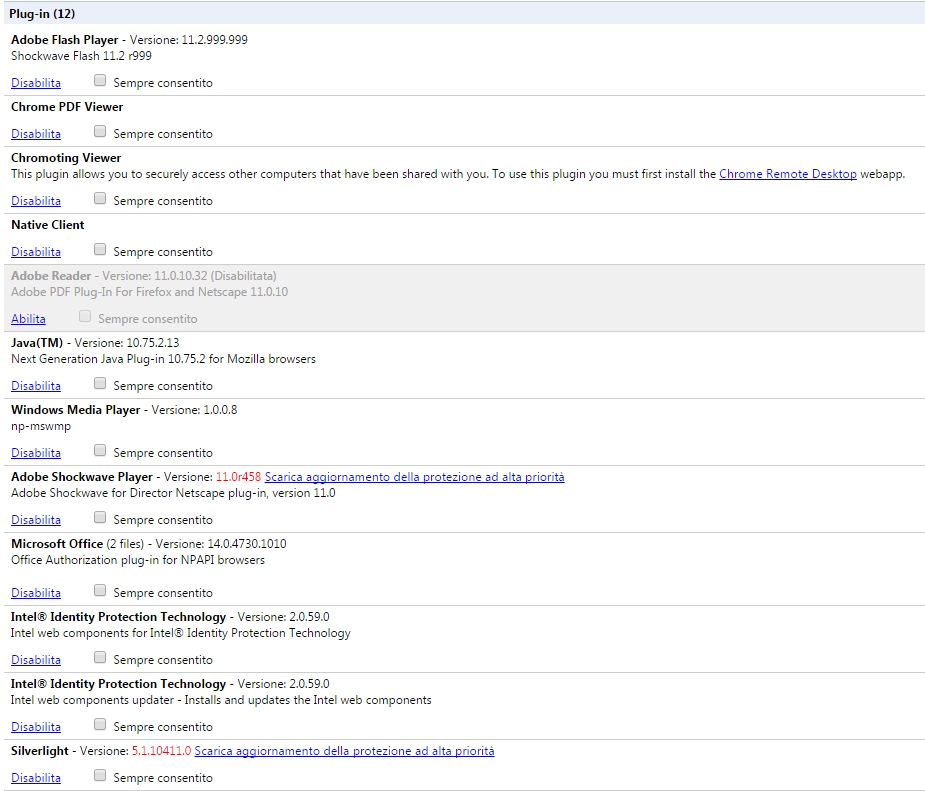Tick Sempre consentito for Adobe Flash Player

100,80
